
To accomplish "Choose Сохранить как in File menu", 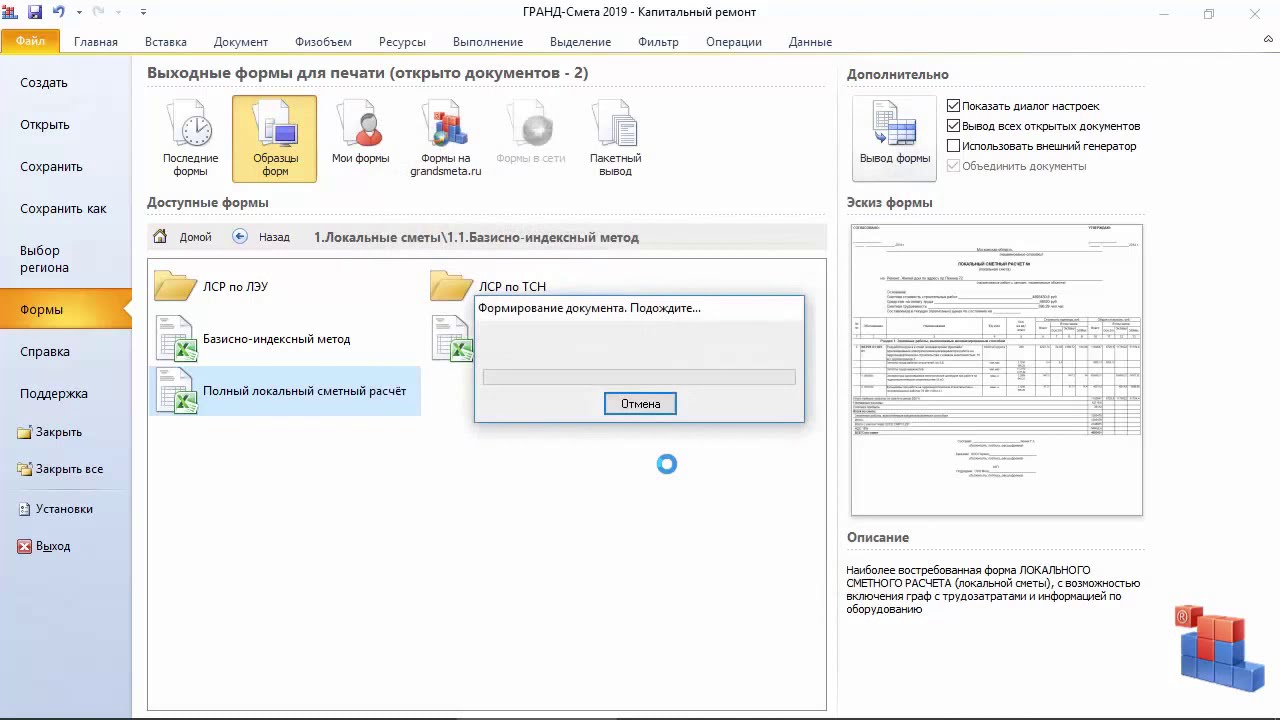I will tap(63, 209).
